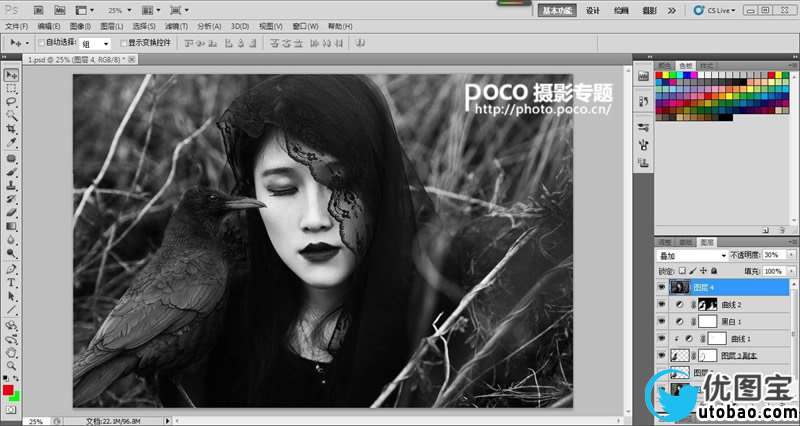Check the 显示变换控件 checkbox
Image resolution: width=800 pixels, height=426 pixels.
pyautogui.click(x=123, y=43)
